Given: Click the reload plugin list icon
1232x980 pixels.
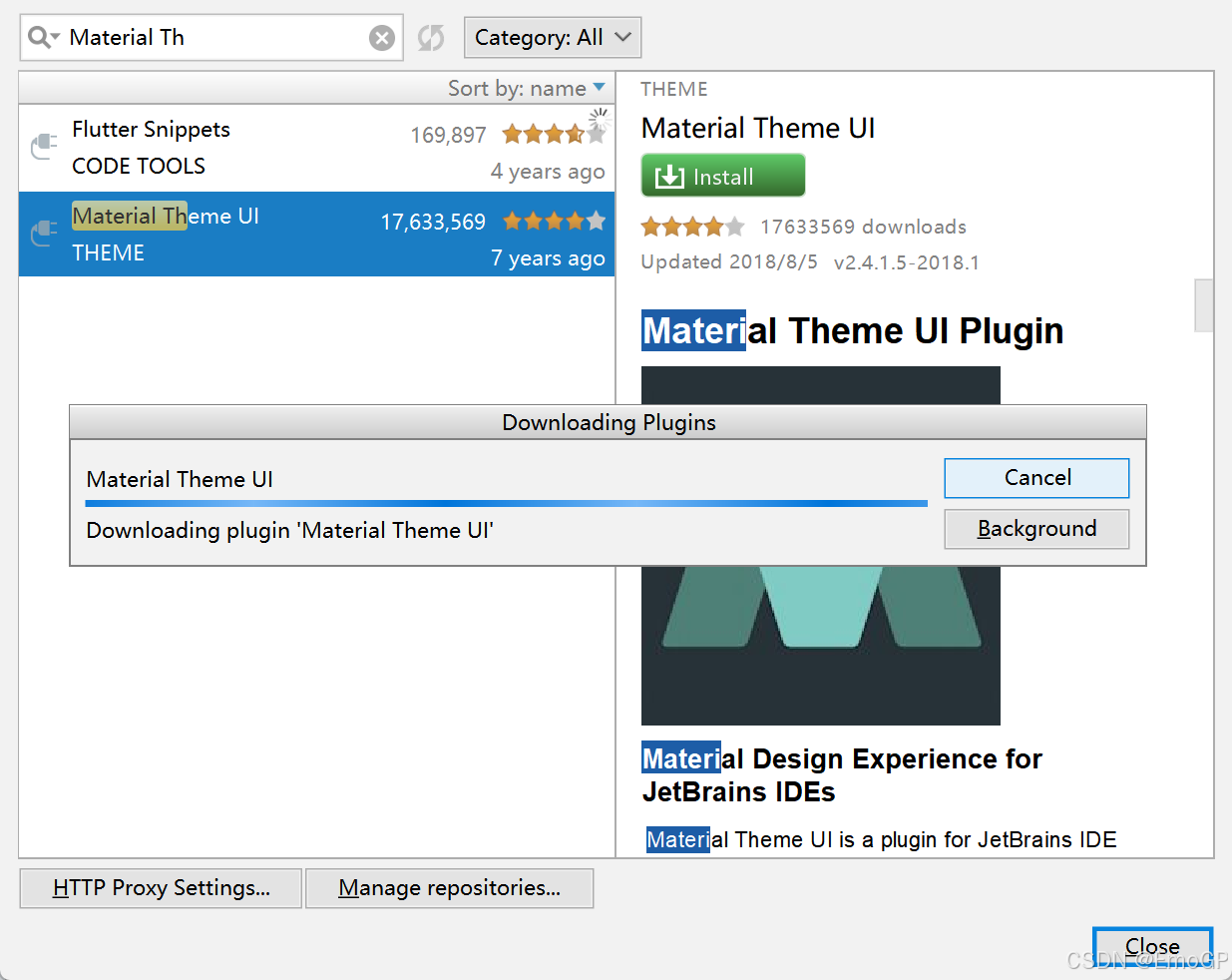Looking at the screenshot, I should [431, 38].
